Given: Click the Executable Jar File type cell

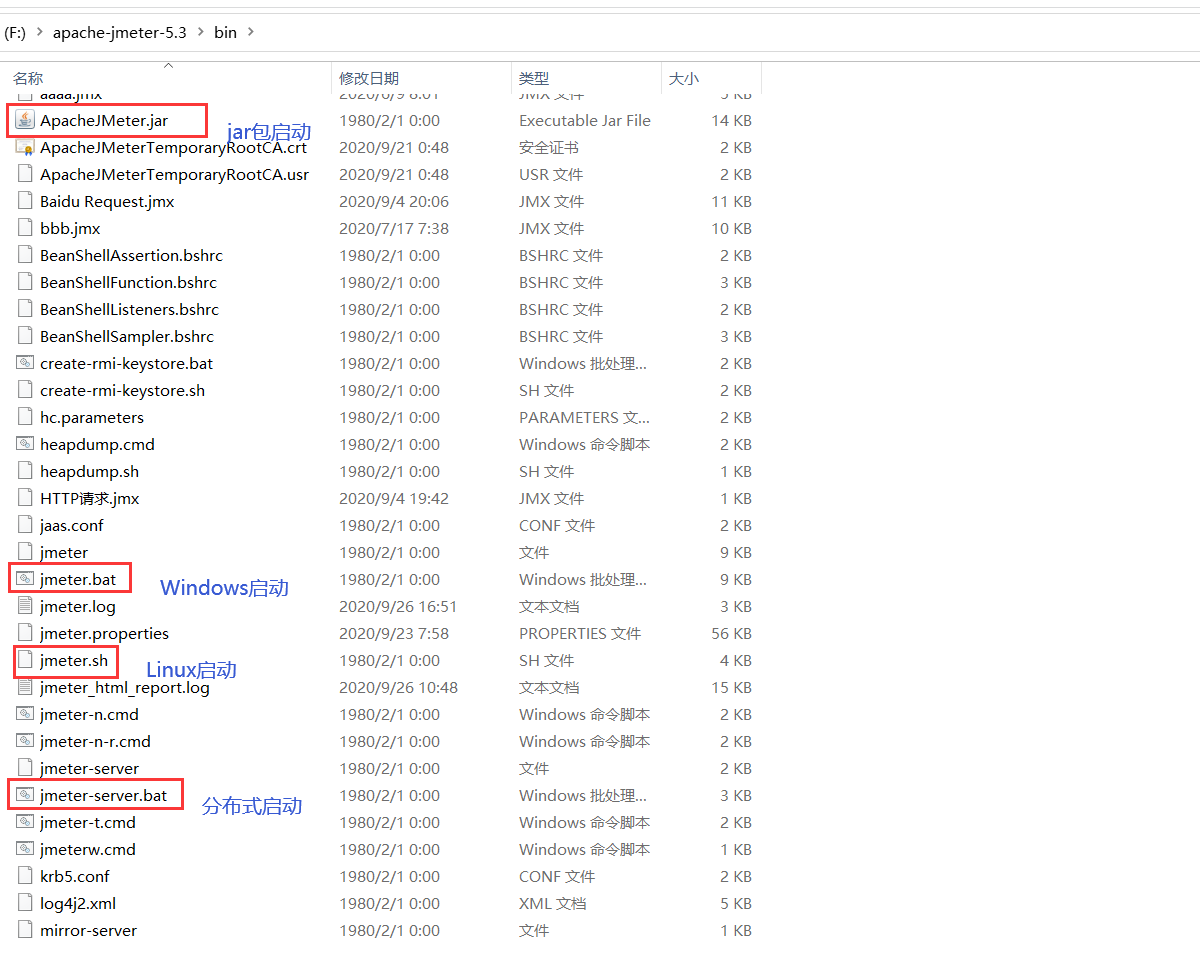Looking at the screenshot, I should pos(585,120).
